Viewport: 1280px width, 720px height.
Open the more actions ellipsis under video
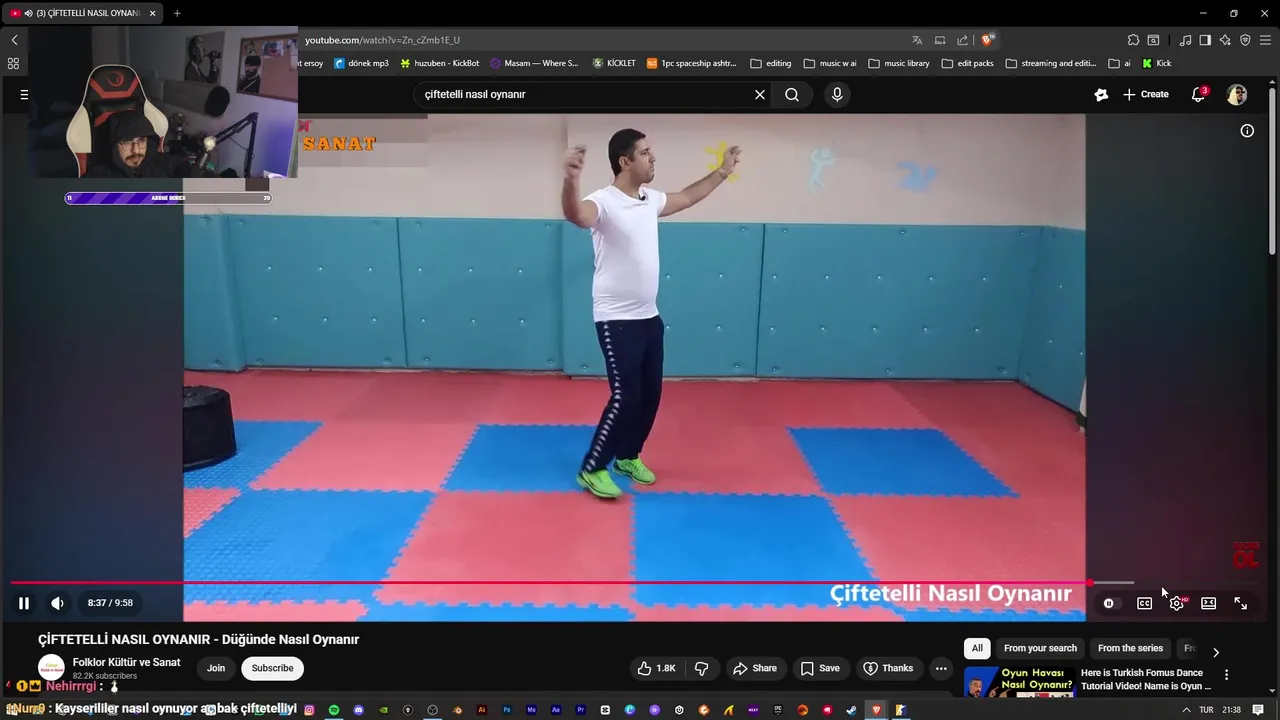tap(941, 668)
